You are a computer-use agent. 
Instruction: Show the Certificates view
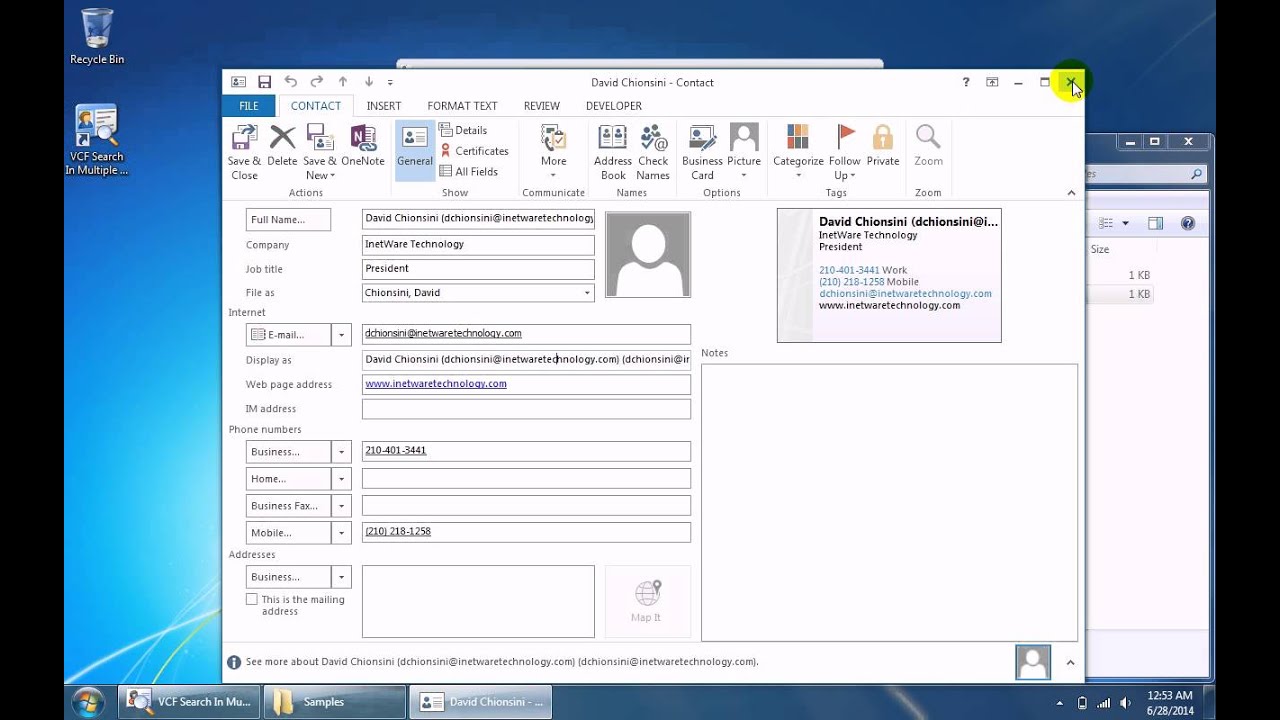(x=474, y=151)
